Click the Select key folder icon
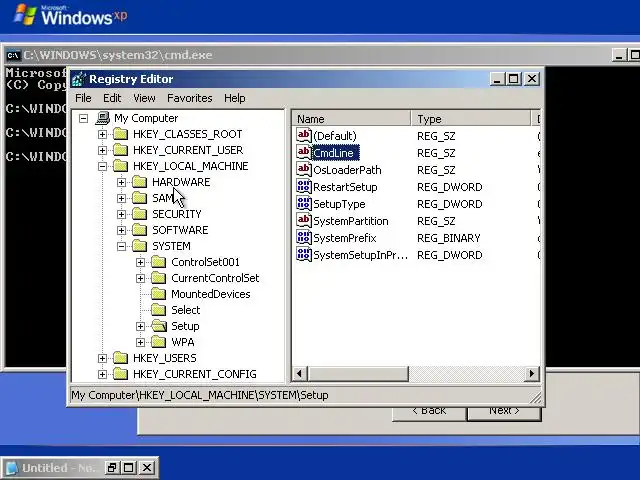Screen dimensions: 640x480 tap(158, 310)
